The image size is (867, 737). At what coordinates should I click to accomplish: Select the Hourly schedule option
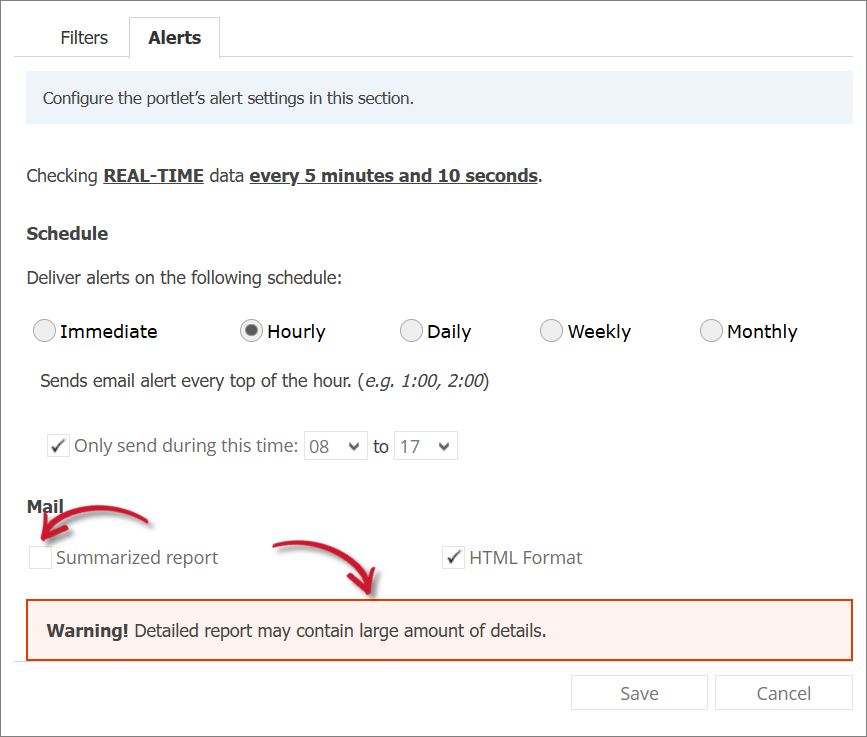coord(250,331)
